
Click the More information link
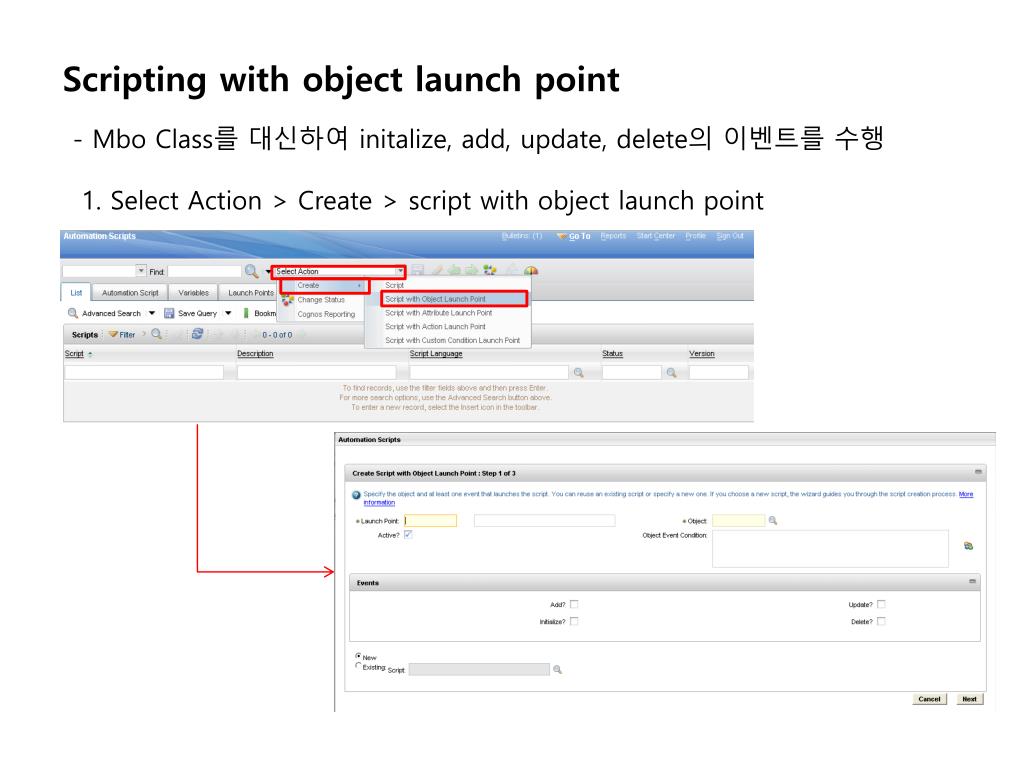click(966, 494)
